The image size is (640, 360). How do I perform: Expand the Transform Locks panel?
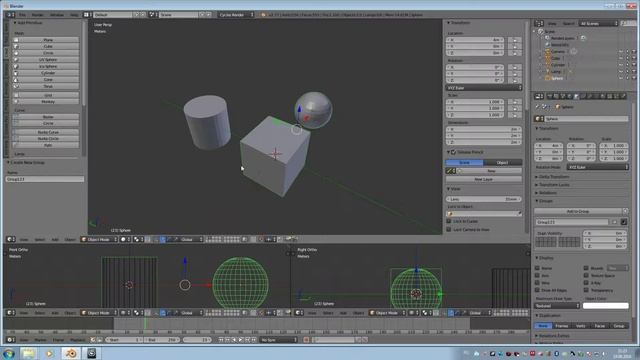click(x=554, y=185)
